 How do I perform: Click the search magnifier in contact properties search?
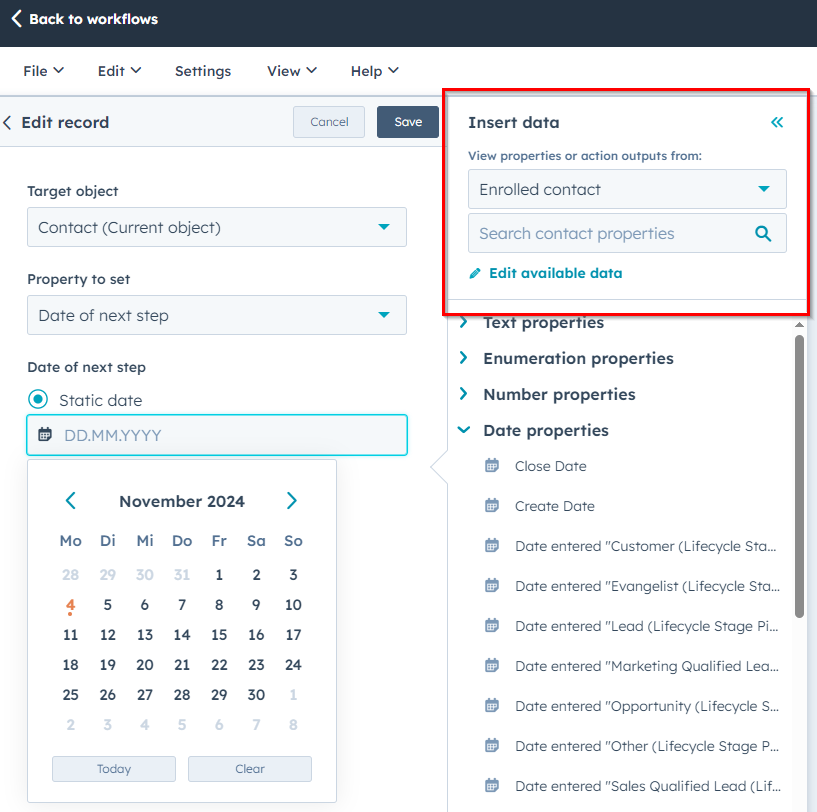click(763, 233)
